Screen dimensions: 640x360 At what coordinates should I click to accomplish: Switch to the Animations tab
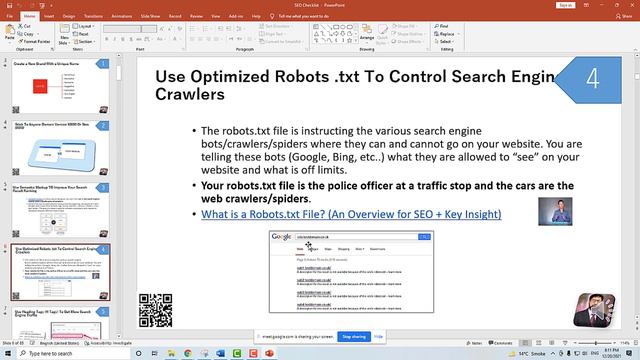[122, 16]
